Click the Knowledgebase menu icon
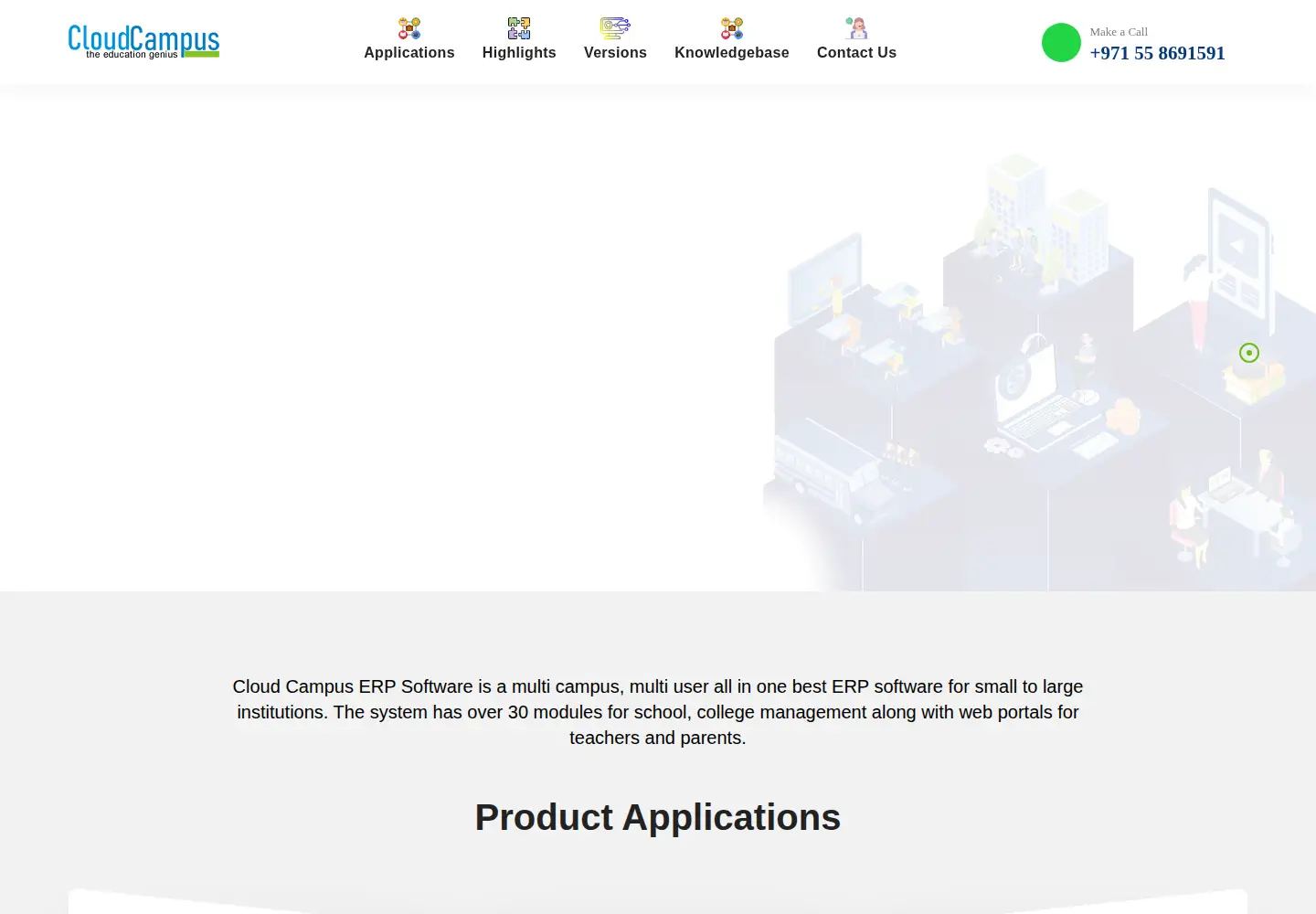Viewport: 1316px width, 914px height. coord(732,28)
